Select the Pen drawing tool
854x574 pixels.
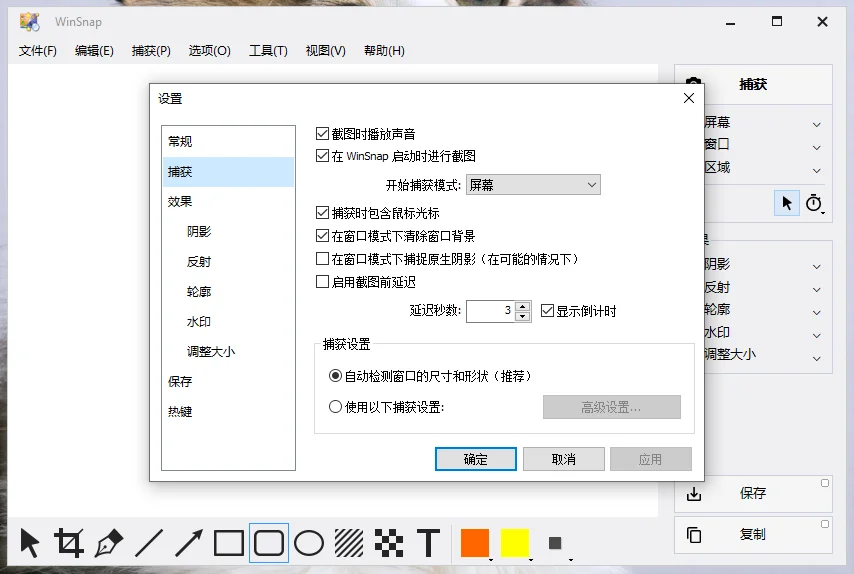pos(109,543)
